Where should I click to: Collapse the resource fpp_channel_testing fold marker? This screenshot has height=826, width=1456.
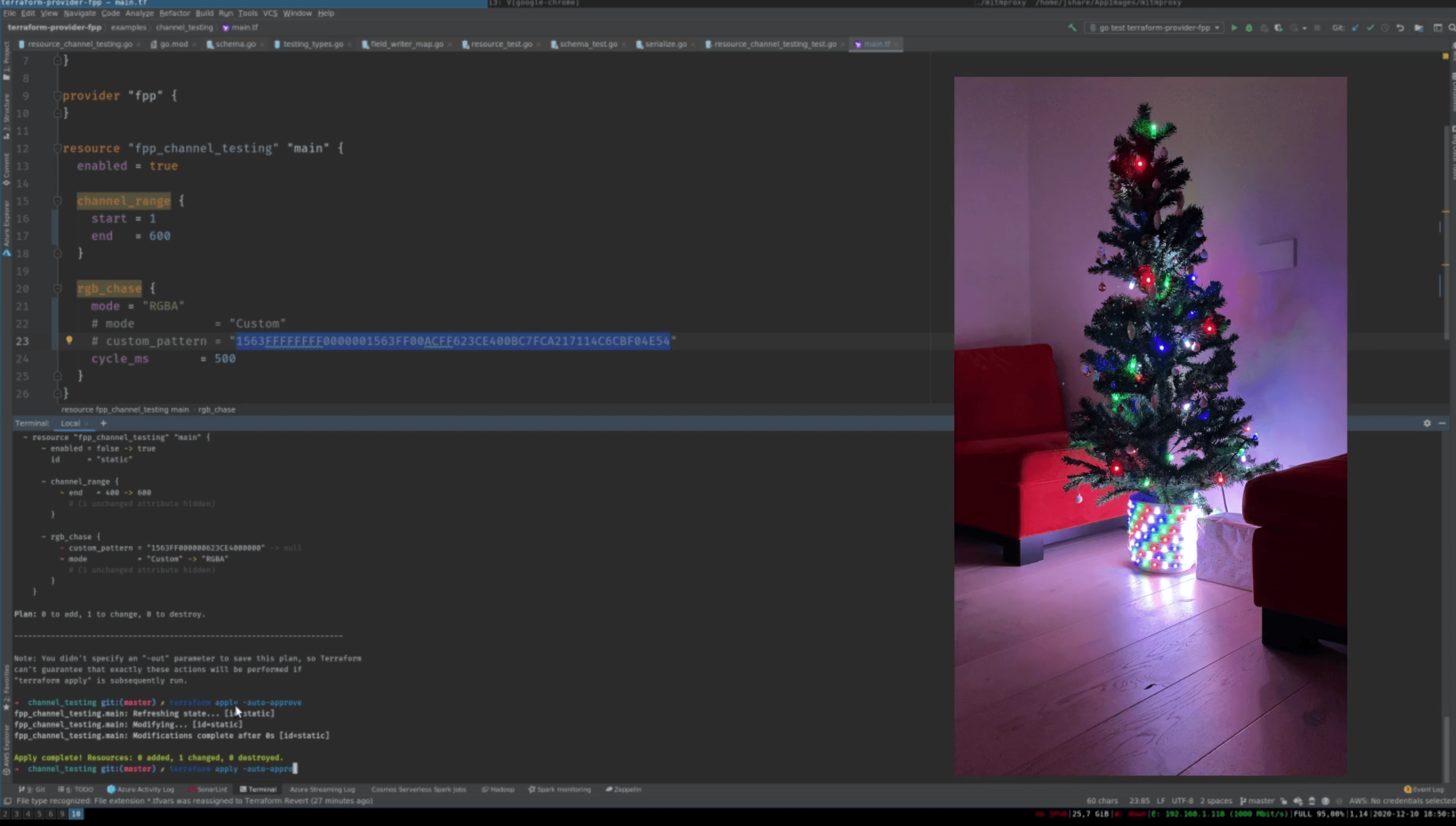[57, 149]
